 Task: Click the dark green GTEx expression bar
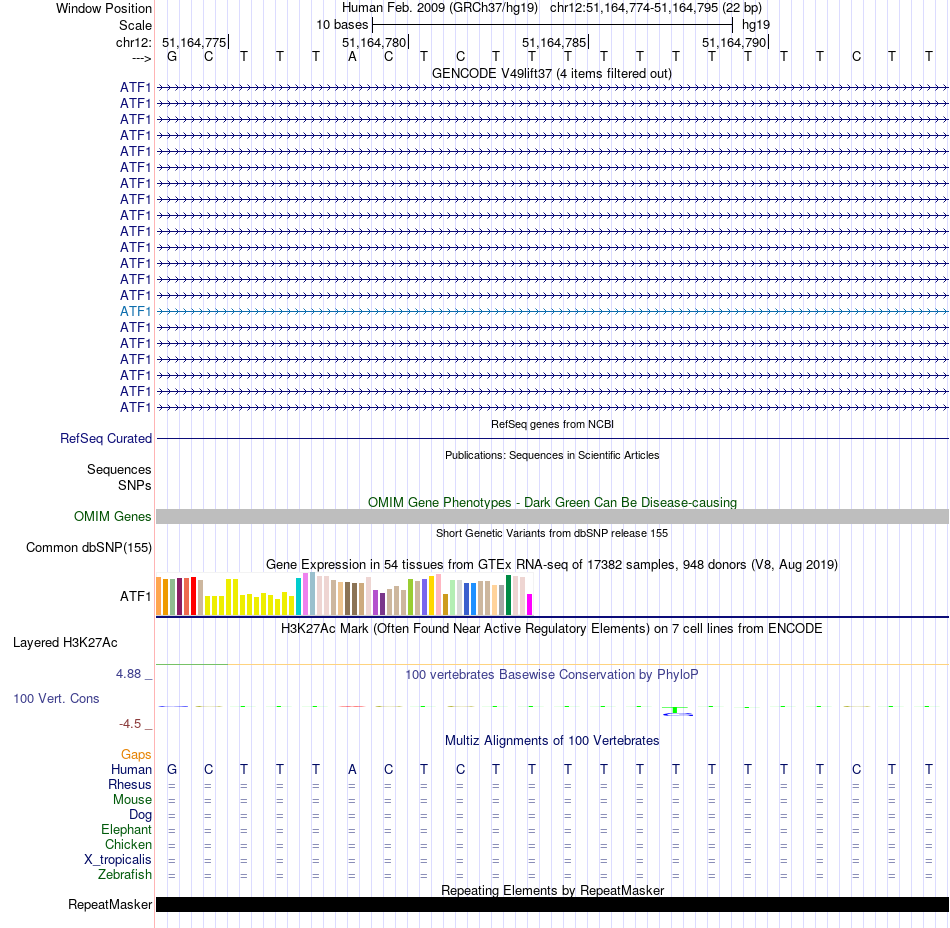[508, 595]
